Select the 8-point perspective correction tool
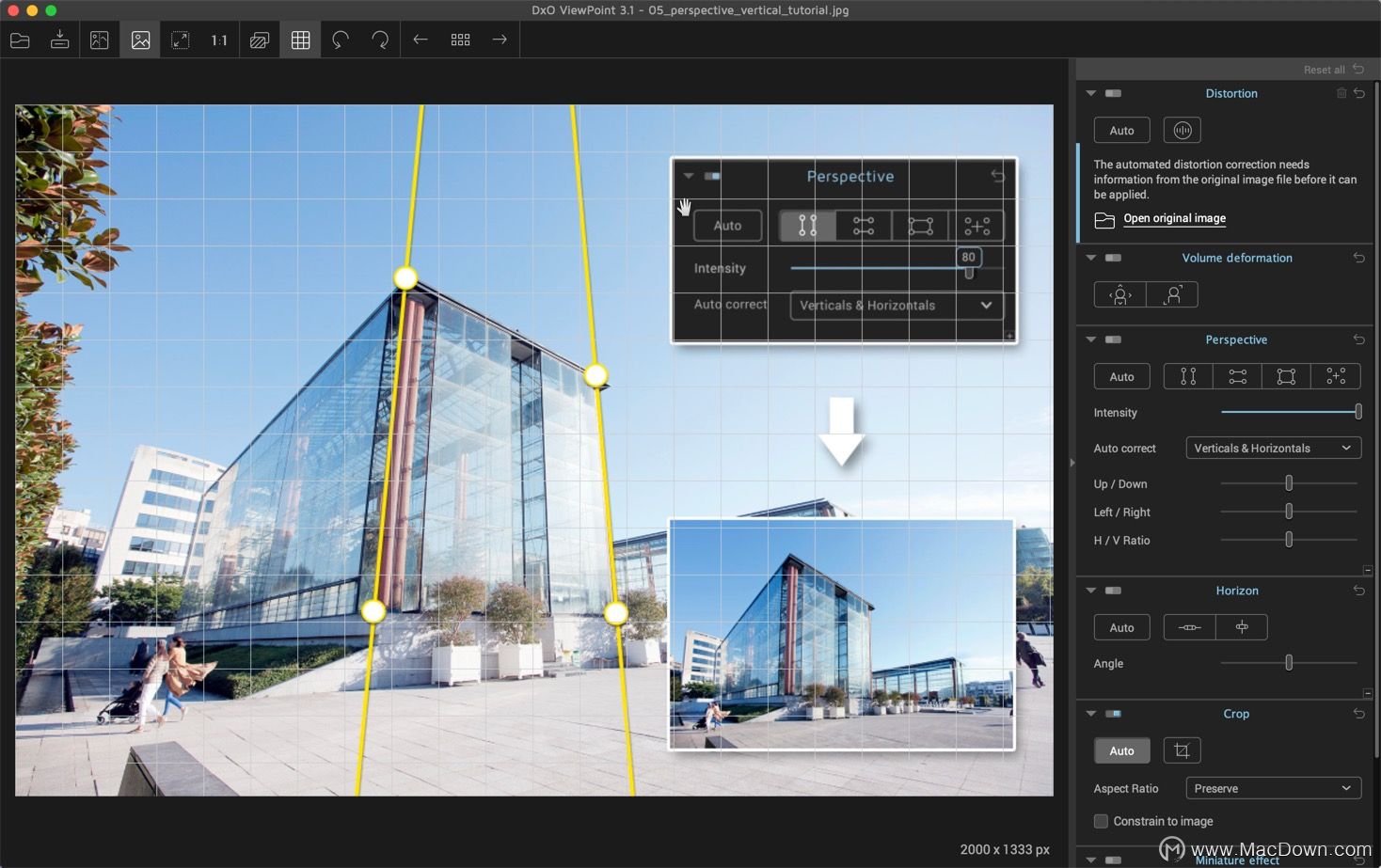The height and width of the screenshot is (868, 1381). [1336, 376]
